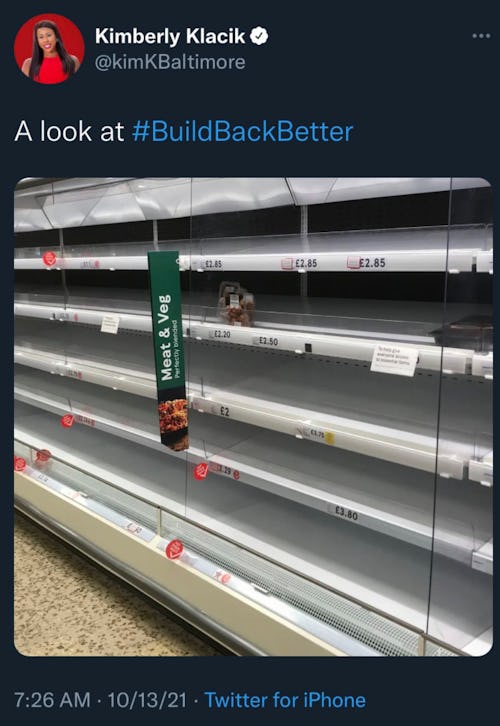The width and height of the screenshot is (500, 726).
Task: Click the 'A look at' tweet text
Action: point(69,131)
